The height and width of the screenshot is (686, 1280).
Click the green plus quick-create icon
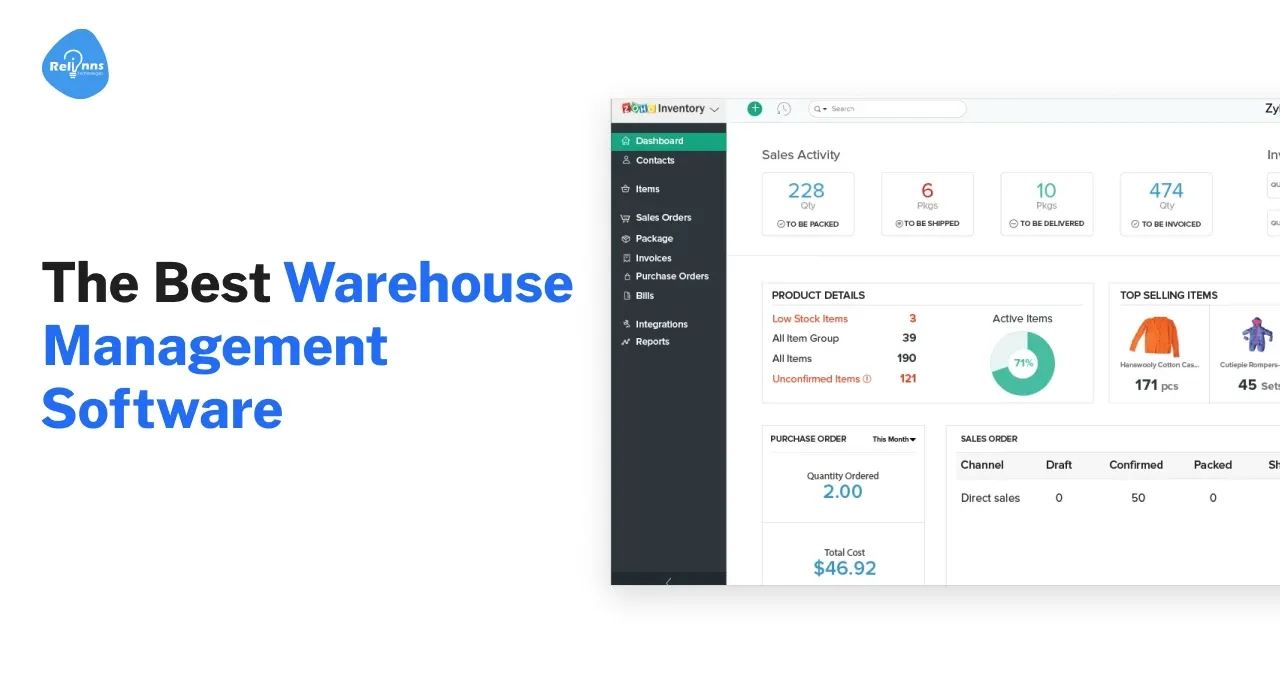click(x=754, y=108)
